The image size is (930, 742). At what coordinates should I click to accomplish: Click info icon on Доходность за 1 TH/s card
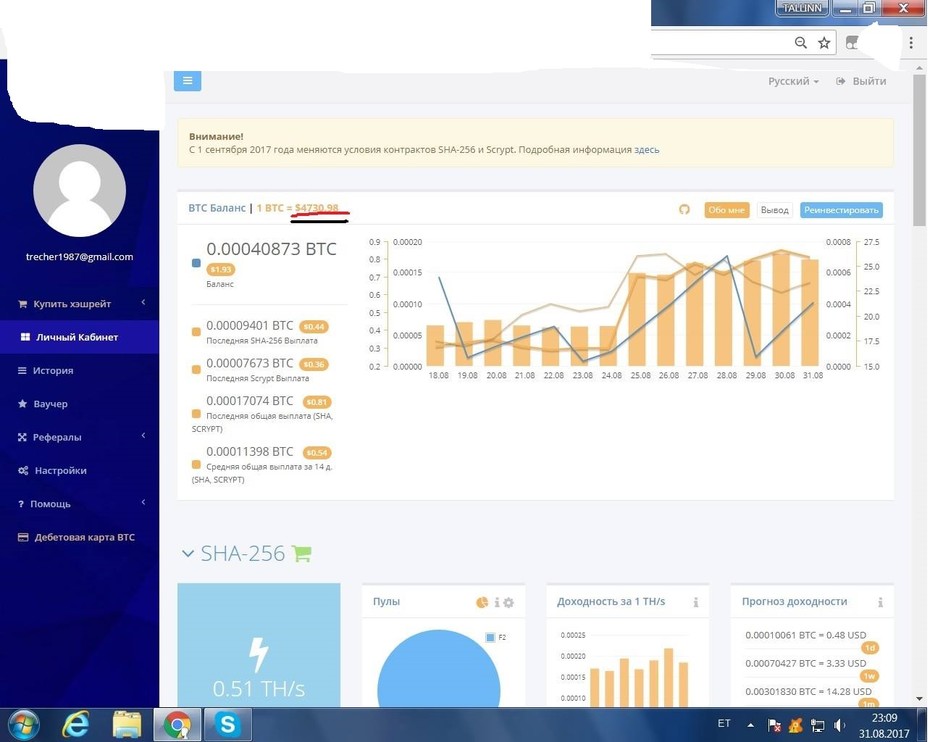pos(696,602)
